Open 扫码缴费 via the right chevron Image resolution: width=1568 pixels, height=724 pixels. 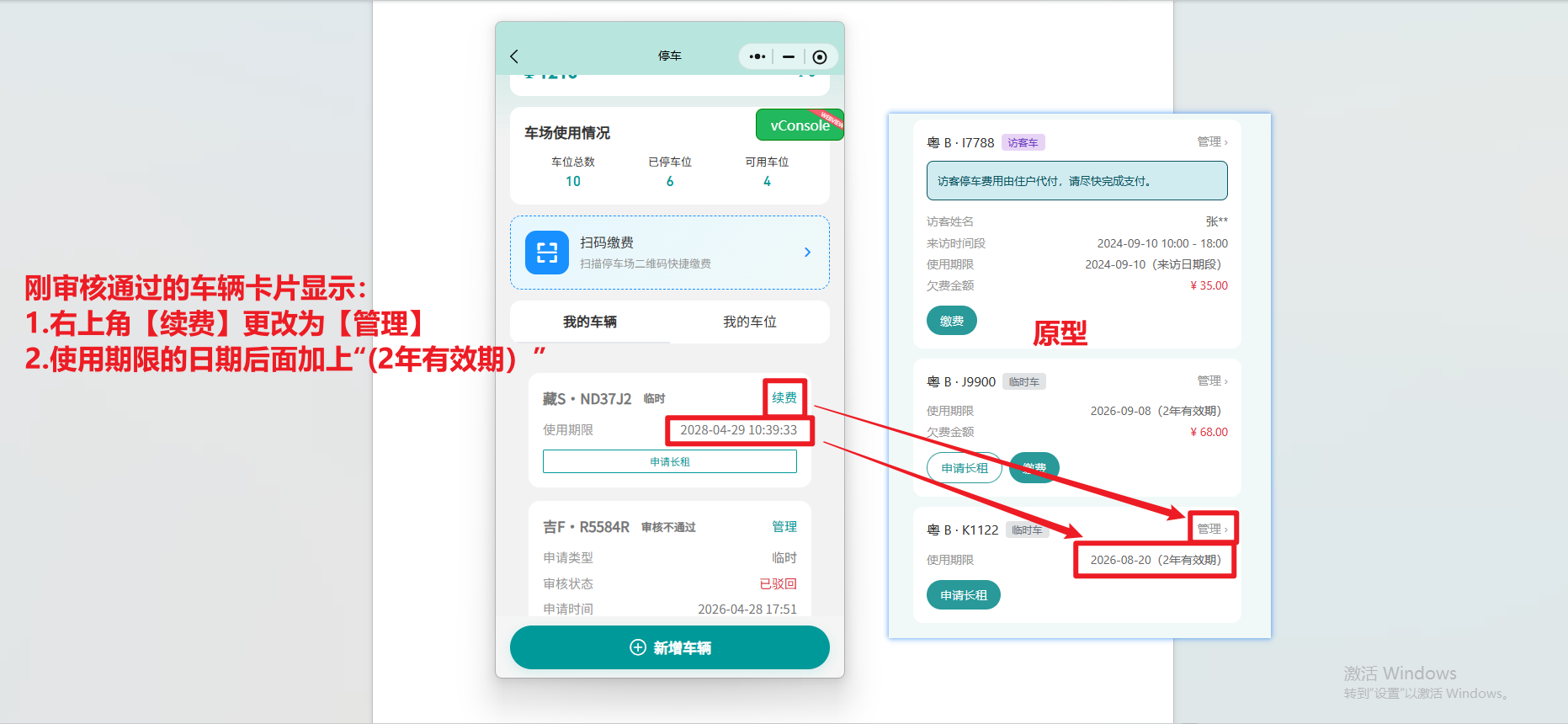pos(808,253)
